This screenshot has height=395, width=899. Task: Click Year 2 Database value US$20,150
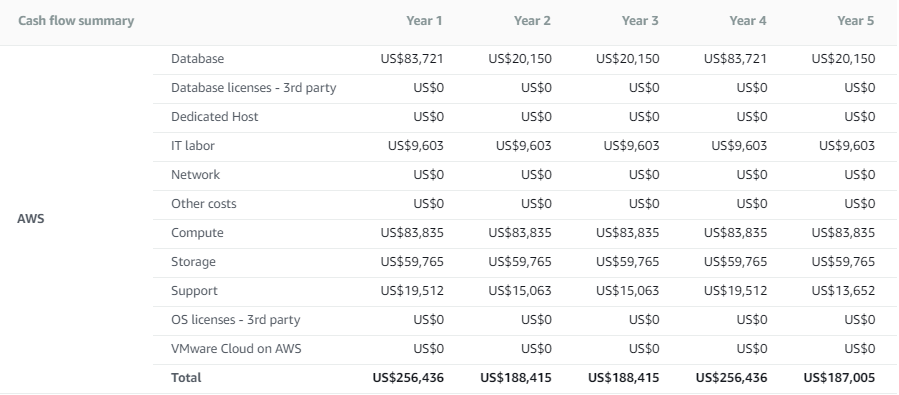pyautogui.click(x=520, y=59)
